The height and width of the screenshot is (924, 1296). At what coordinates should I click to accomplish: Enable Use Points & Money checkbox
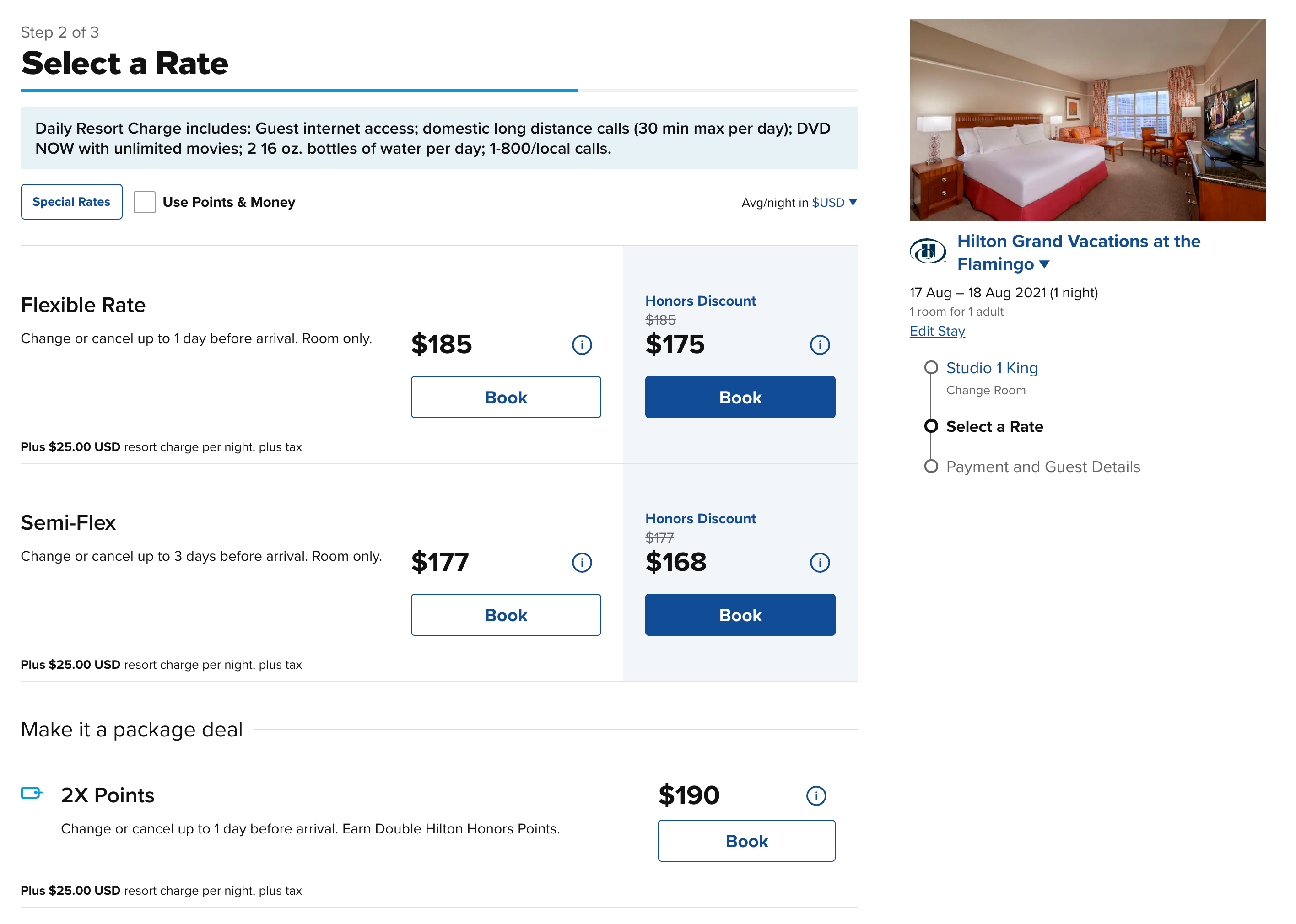(x=145, y=202)
